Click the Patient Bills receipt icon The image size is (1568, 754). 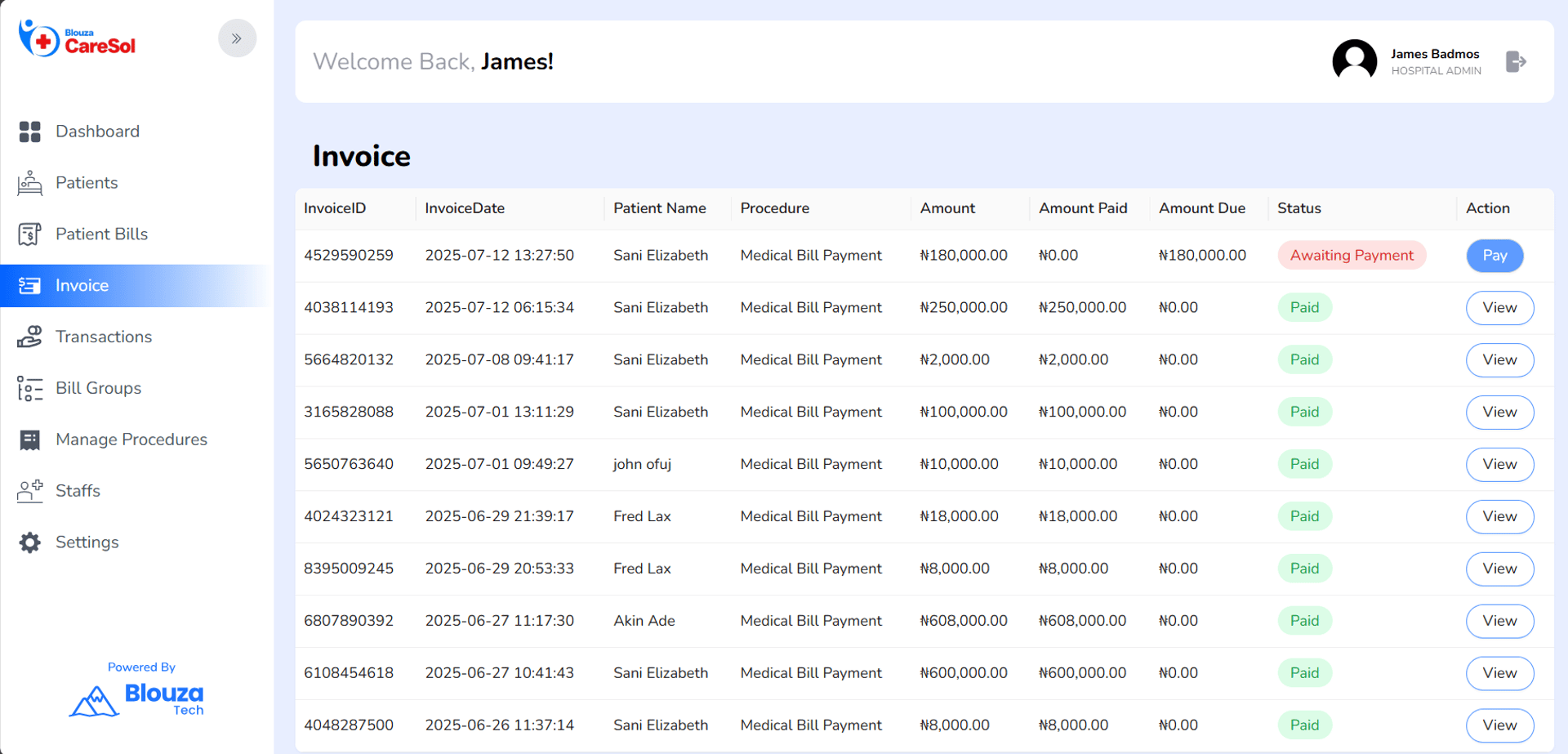30,234
